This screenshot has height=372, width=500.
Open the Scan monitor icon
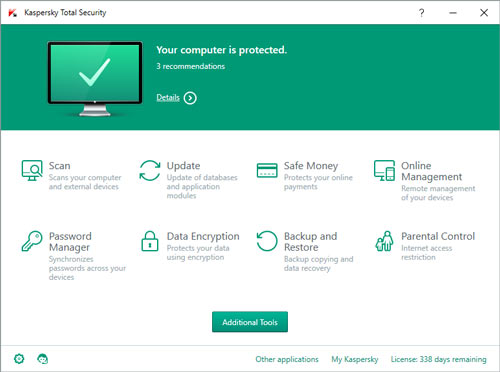tap(32, 170)
